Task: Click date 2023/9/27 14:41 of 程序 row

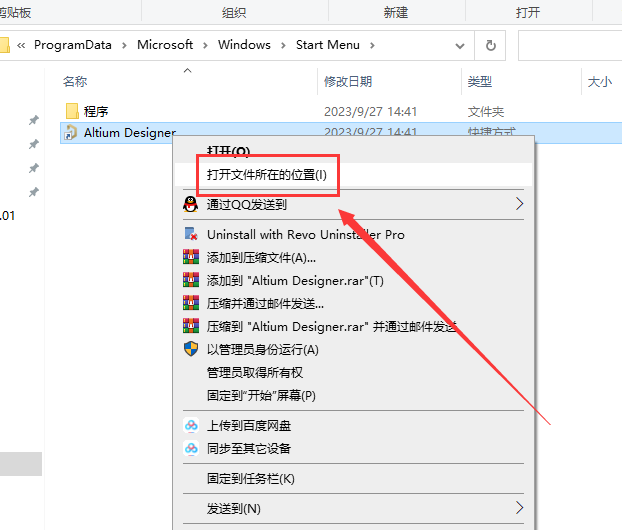Action: click(x=370, y=111)
